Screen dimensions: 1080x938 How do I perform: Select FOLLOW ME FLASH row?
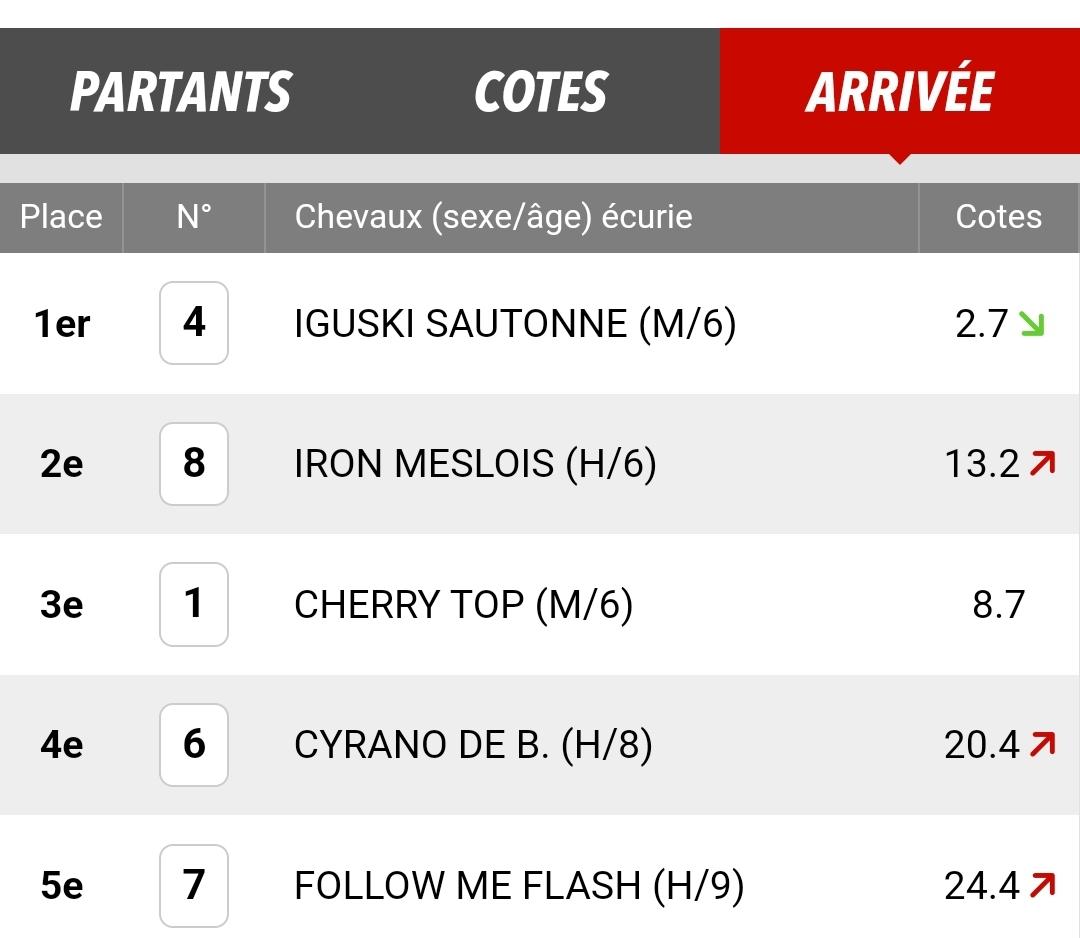point(540,885)
